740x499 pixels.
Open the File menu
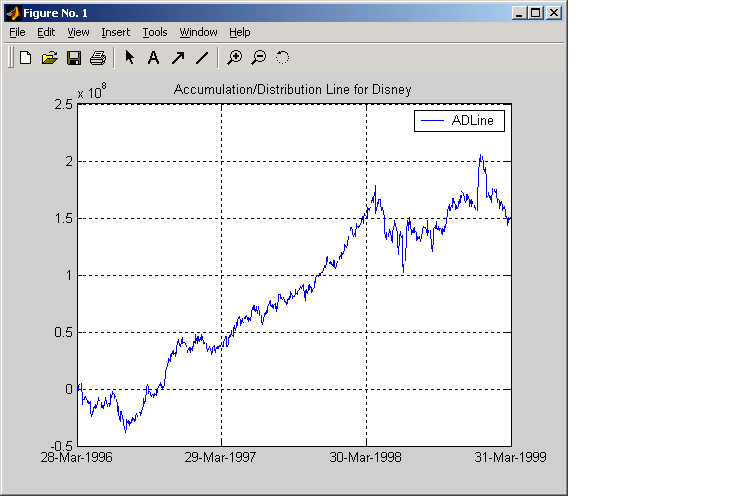(17, 32)
